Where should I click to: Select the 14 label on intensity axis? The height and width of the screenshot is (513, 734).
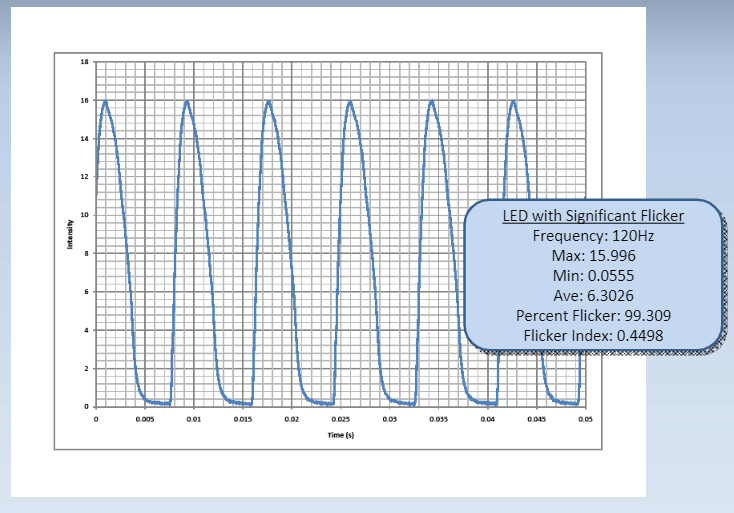point(84,139)
